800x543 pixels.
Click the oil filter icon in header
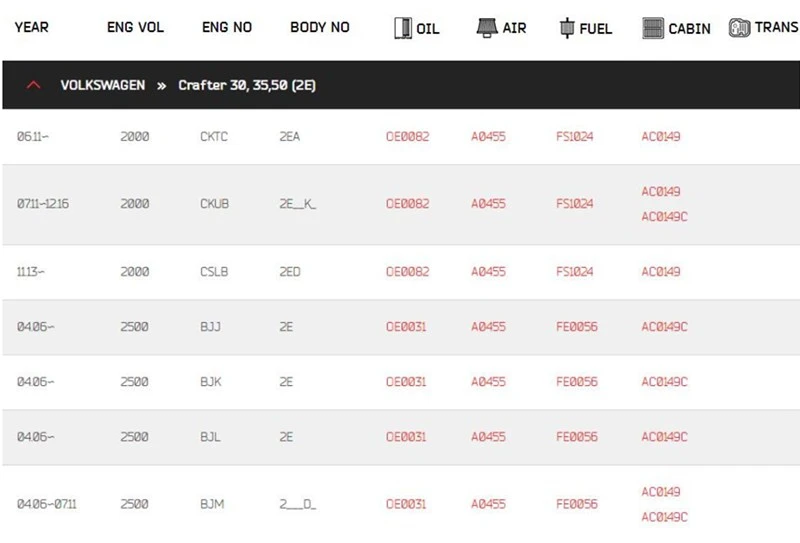pyautogui.click(x=403, y=28)
